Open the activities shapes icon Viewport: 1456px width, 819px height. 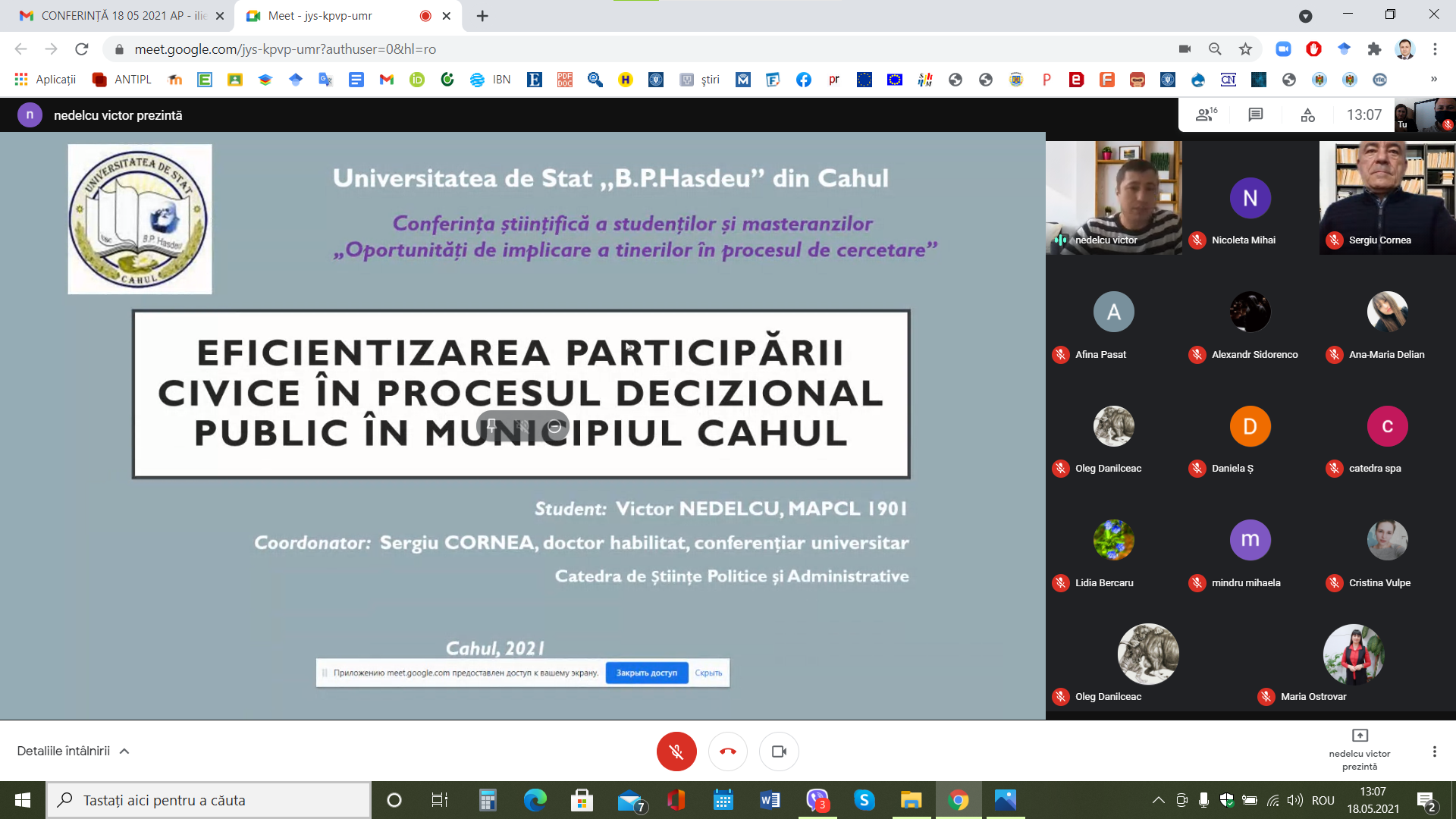[x=1307, y=115]
